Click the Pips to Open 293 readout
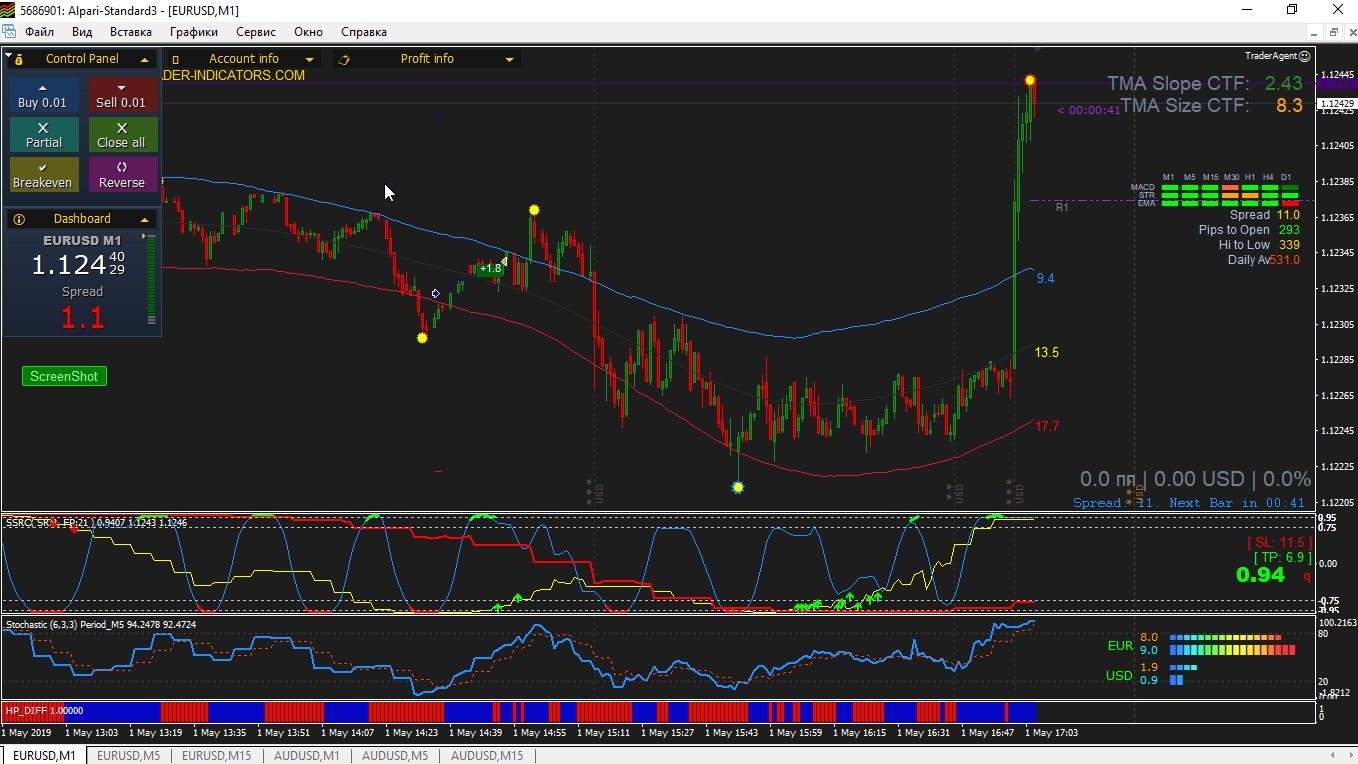1358x764 pixels. [1250, 230]
